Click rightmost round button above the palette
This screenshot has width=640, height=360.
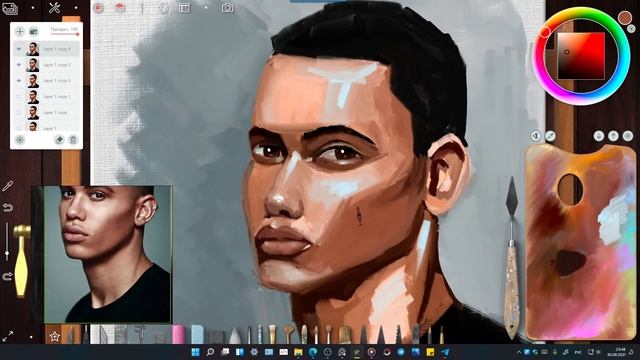tap(628, 136)
